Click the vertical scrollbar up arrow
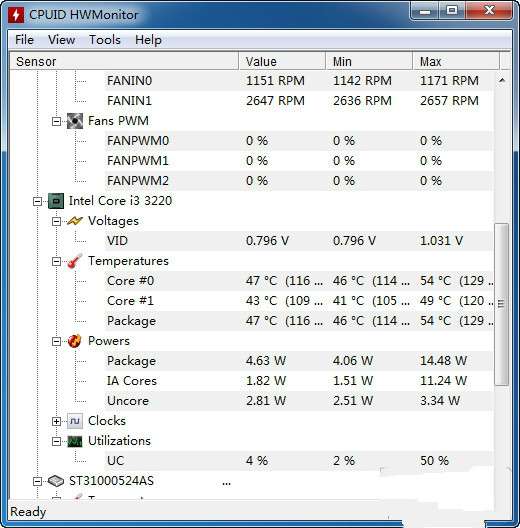Screen dimensions: 520x528 (x=502, y=80)
